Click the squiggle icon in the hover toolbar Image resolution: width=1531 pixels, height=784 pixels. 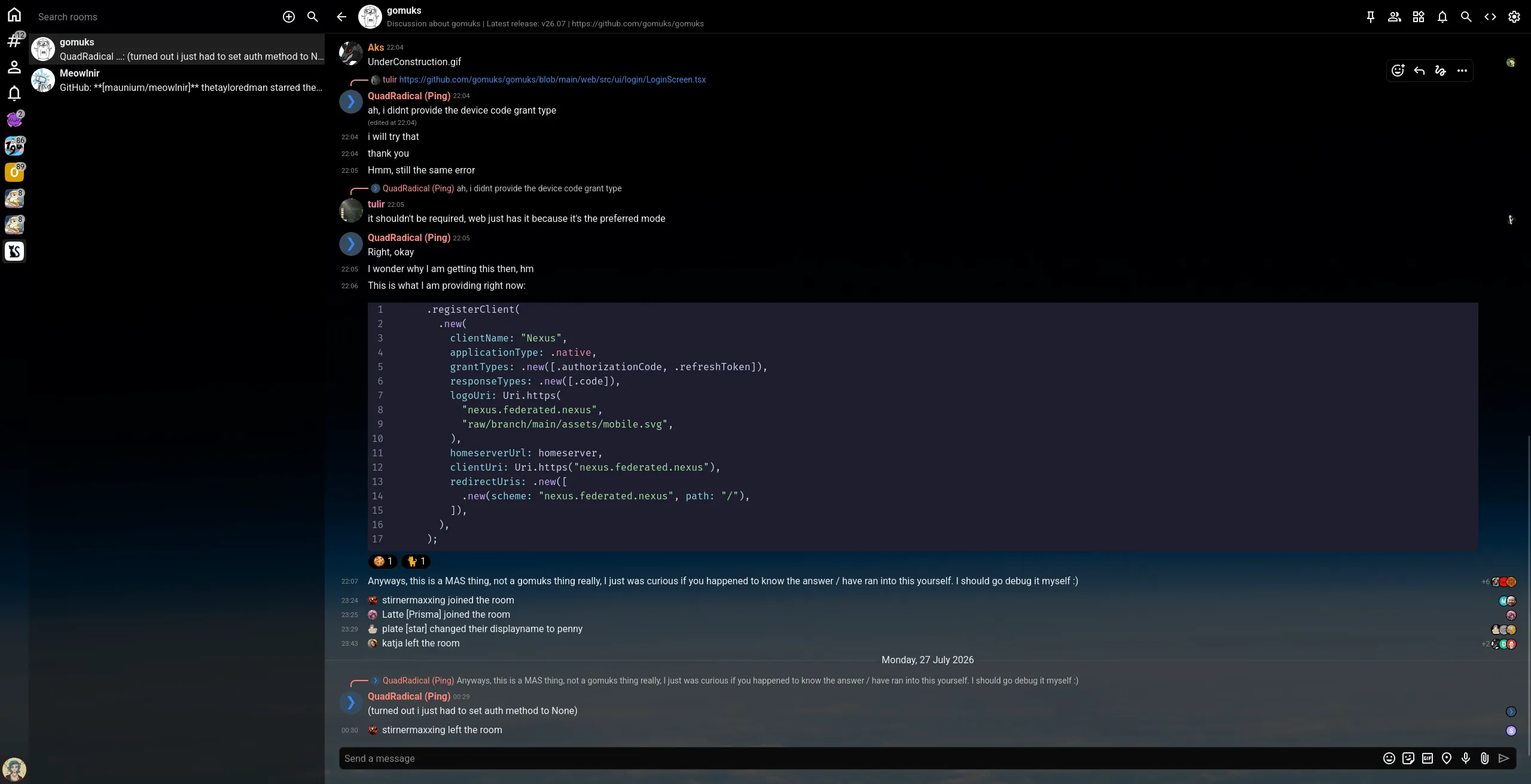(1441, 71)
